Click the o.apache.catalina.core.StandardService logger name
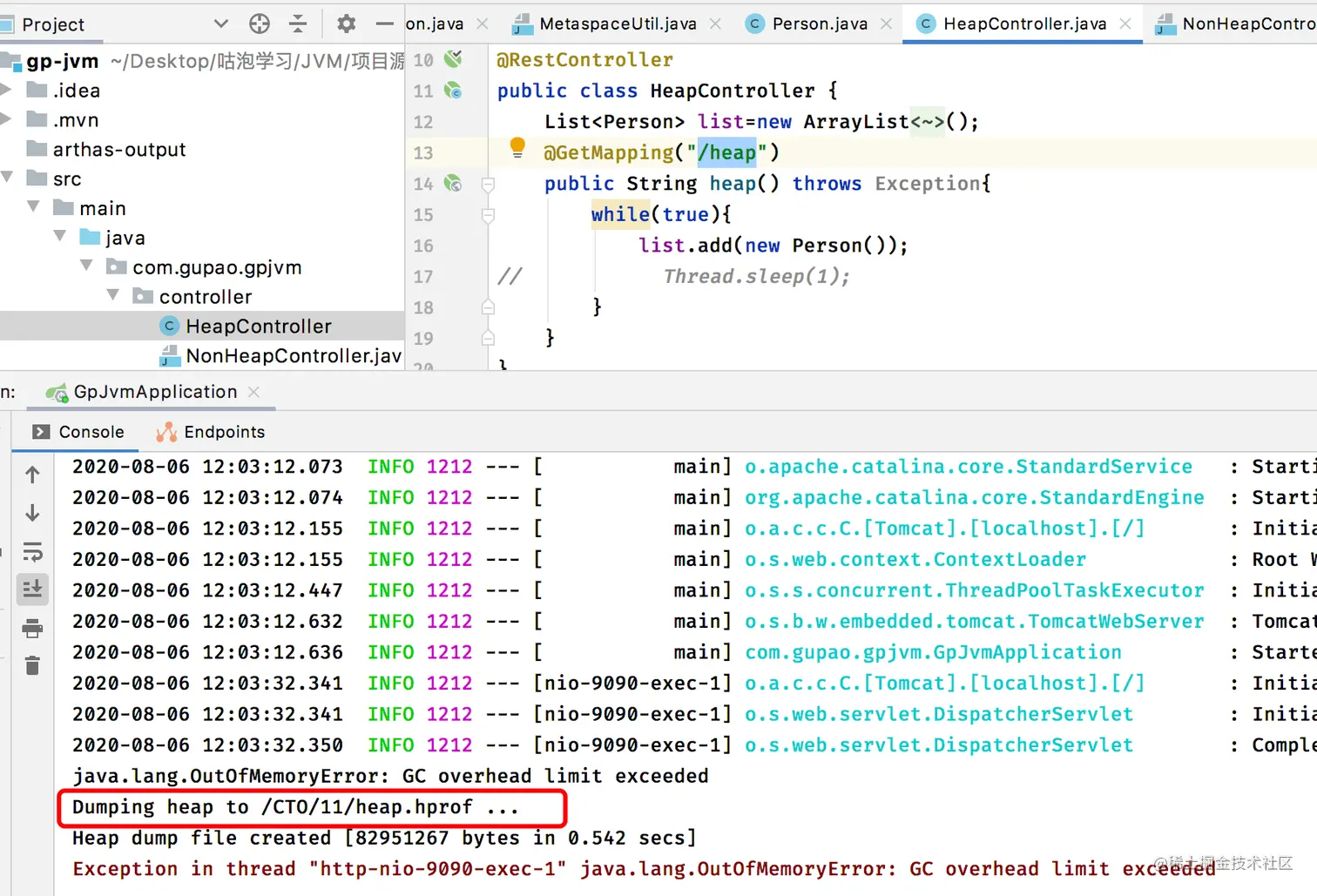The width and height of the screenshot is (1317, 896). pos(969,467)
